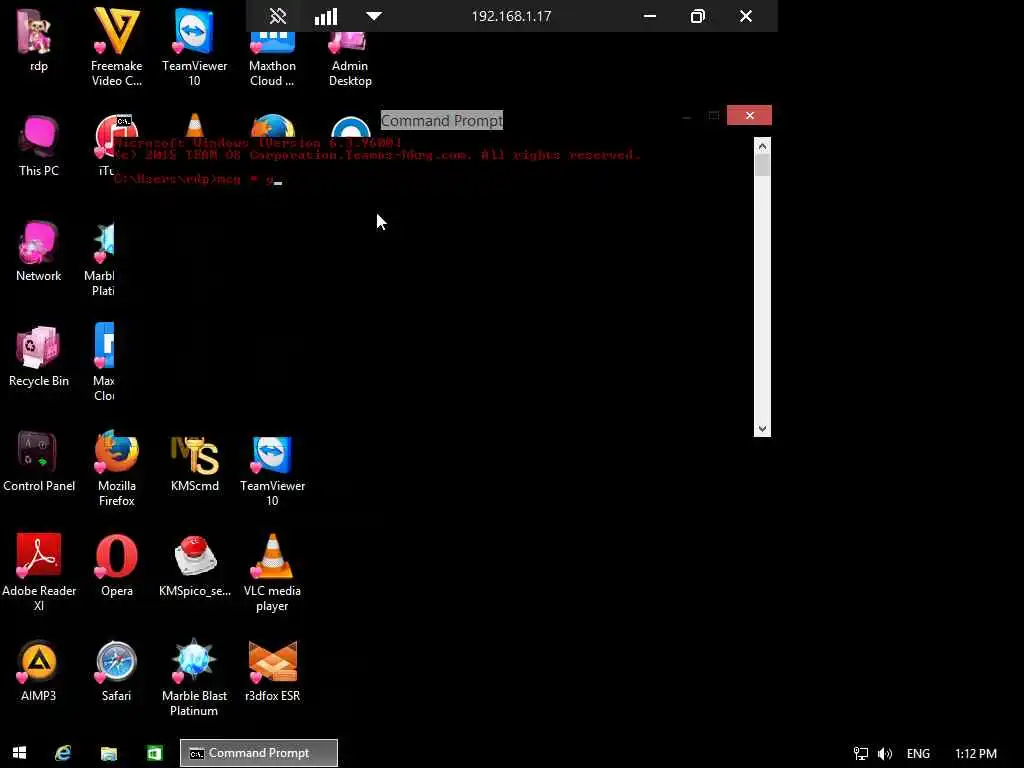Open the rdp desktop icon
This screenshot has width=1024, height=768.
point(39,39)
